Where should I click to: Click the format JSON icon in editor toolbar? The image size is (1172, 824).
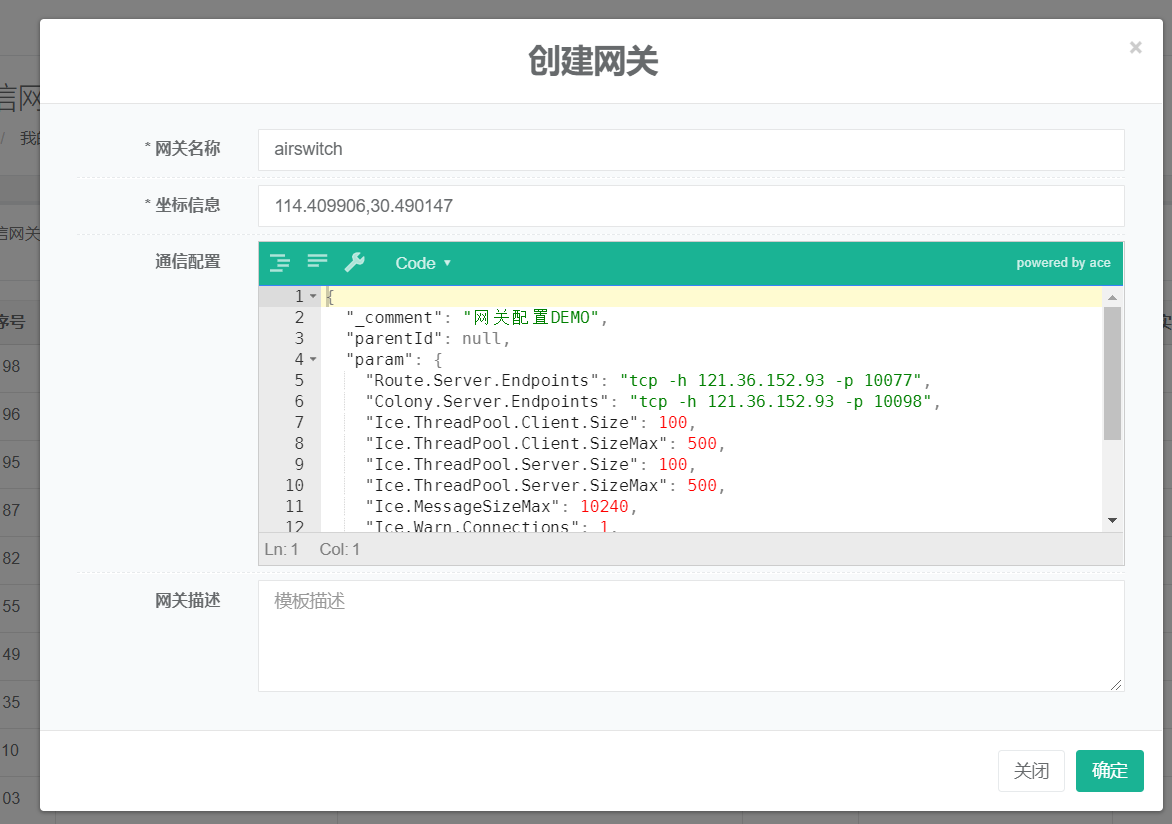click(x=280, y=263)
